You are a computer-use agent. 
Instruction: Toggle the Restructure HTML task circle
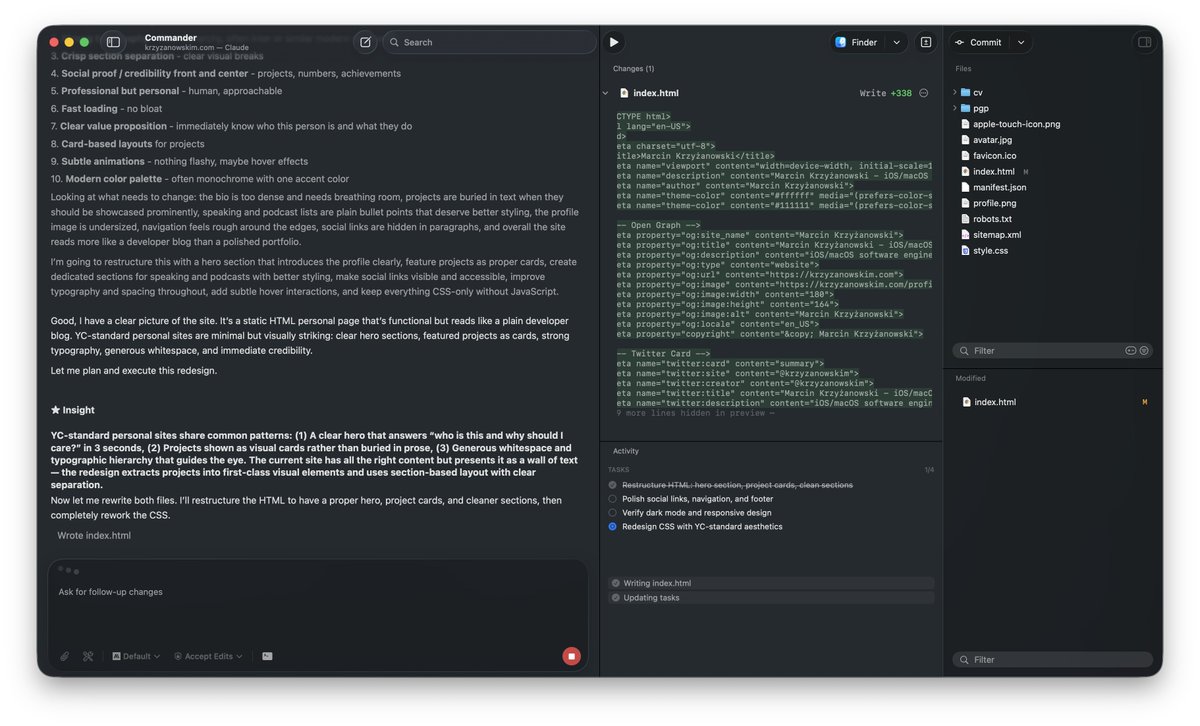pos(613,485)
